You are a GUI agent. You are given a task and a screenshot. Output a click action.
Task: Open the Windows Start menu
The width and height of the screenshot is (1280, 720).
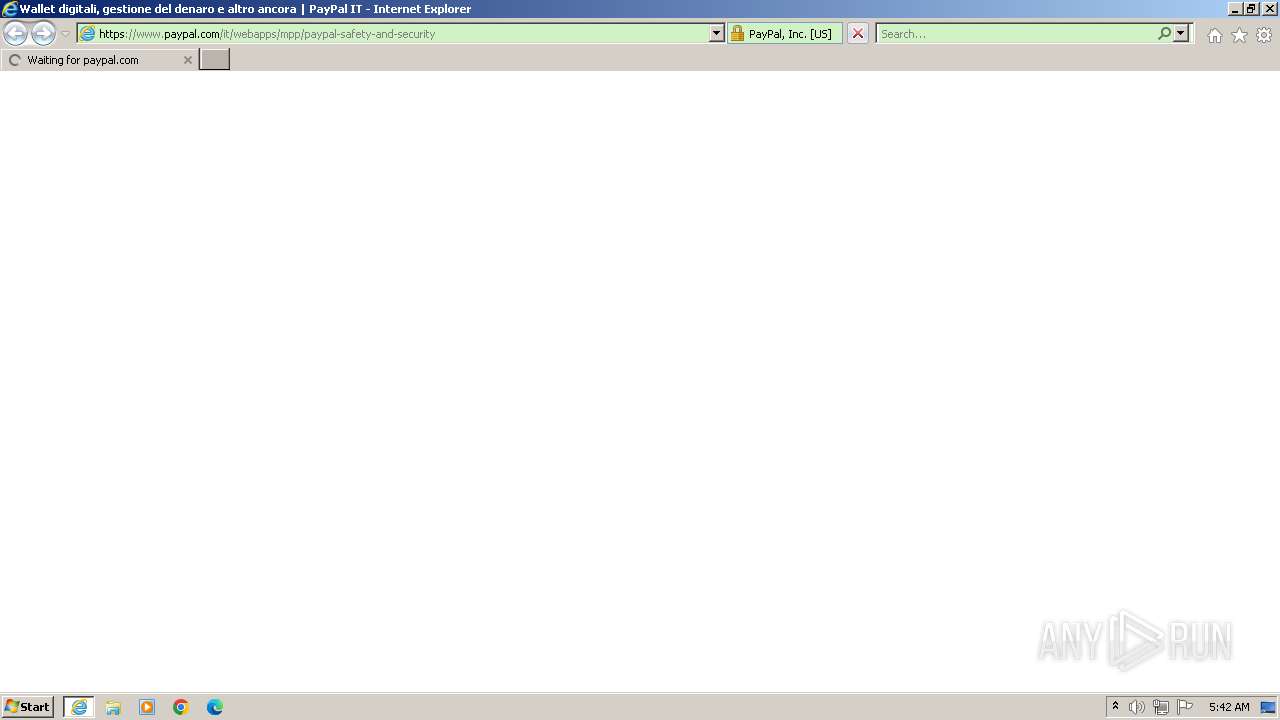click(27, 707)
